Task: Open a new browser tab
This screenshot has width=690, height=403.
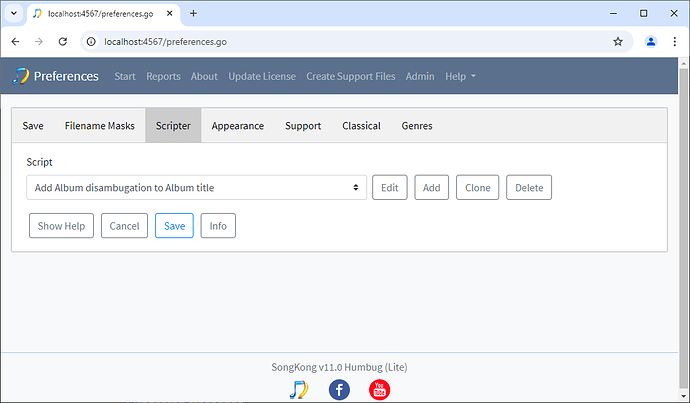Action: [x=193, y=14]
